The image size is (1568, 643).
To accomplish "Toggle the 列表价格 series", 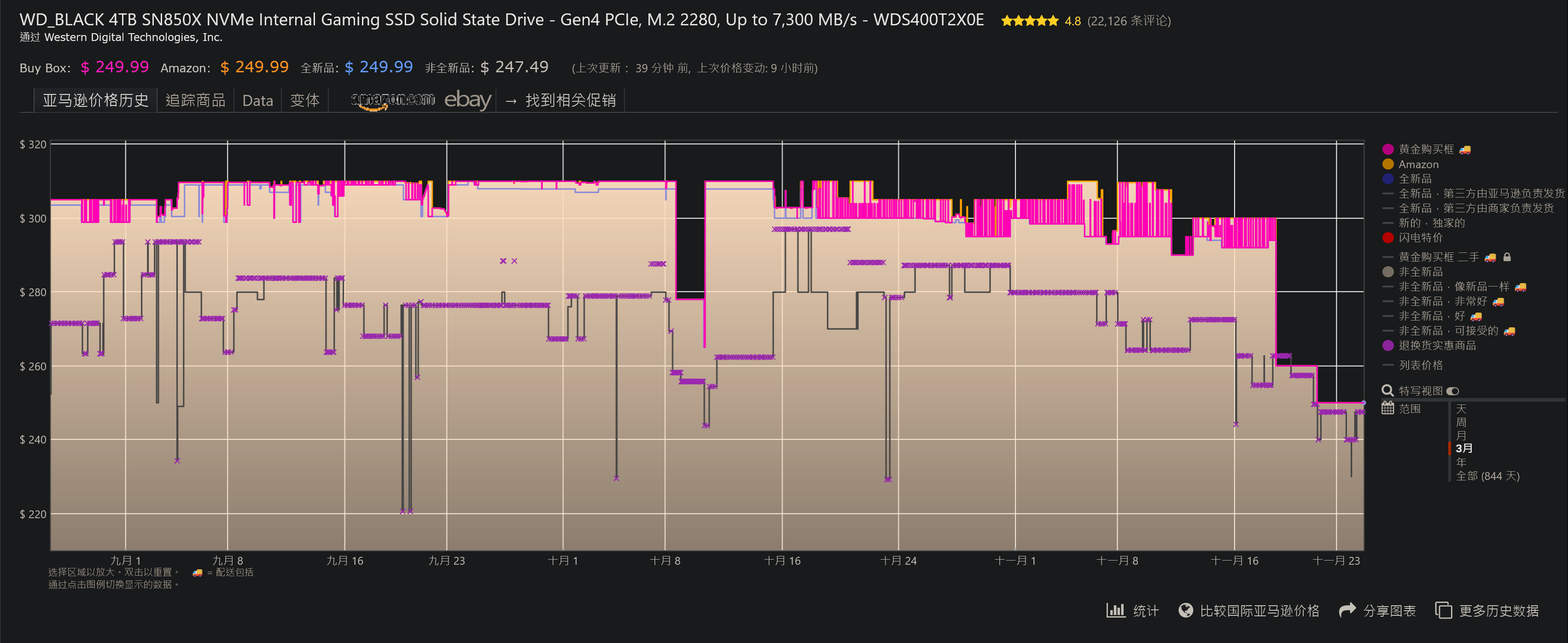I will [1412, 365].
